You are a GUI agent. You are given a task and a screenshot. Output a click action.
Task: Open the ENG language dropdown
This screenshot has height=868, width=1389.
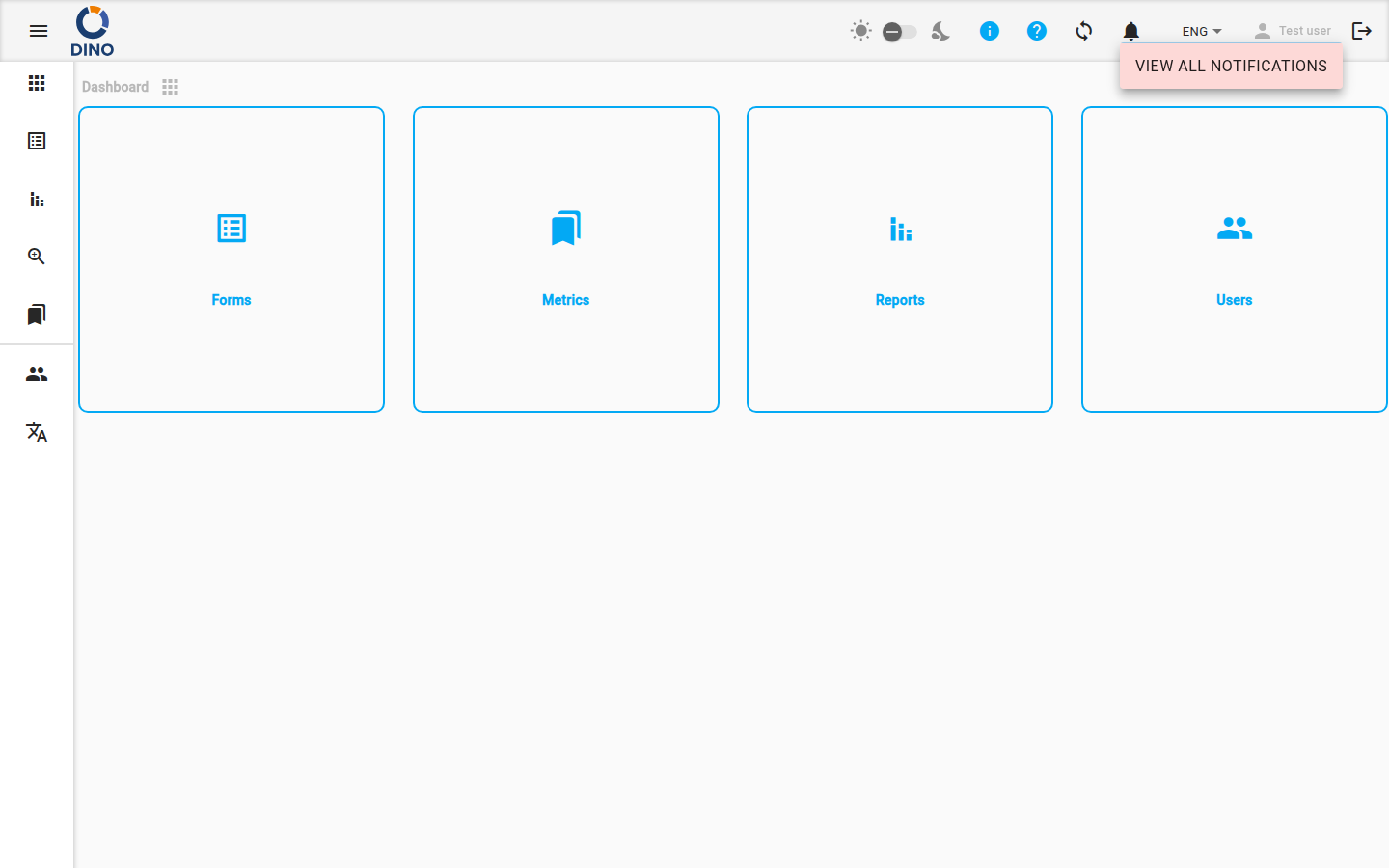1202,31
